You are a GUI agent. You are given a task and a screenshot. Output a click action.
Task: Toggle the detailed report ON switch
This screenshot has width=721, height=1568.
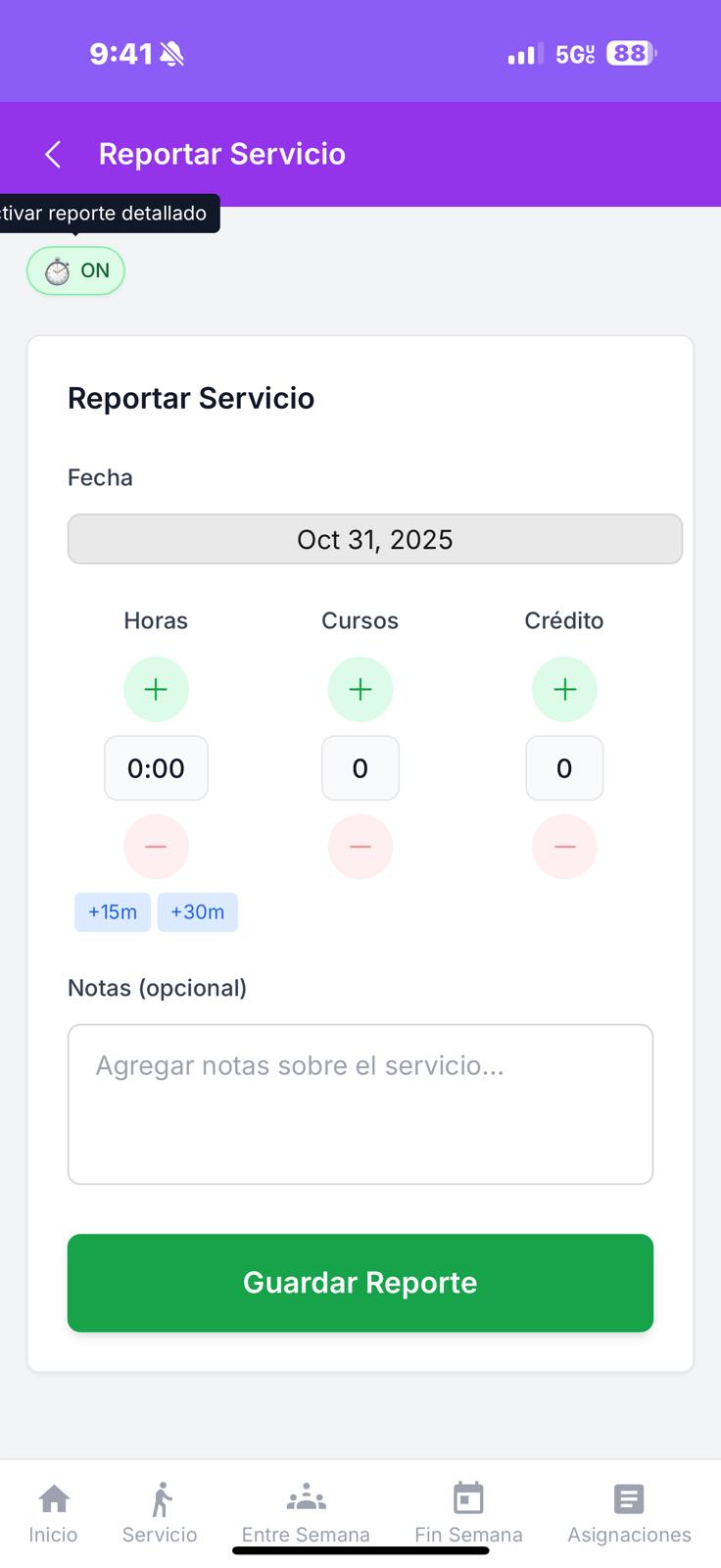point(76,270)
